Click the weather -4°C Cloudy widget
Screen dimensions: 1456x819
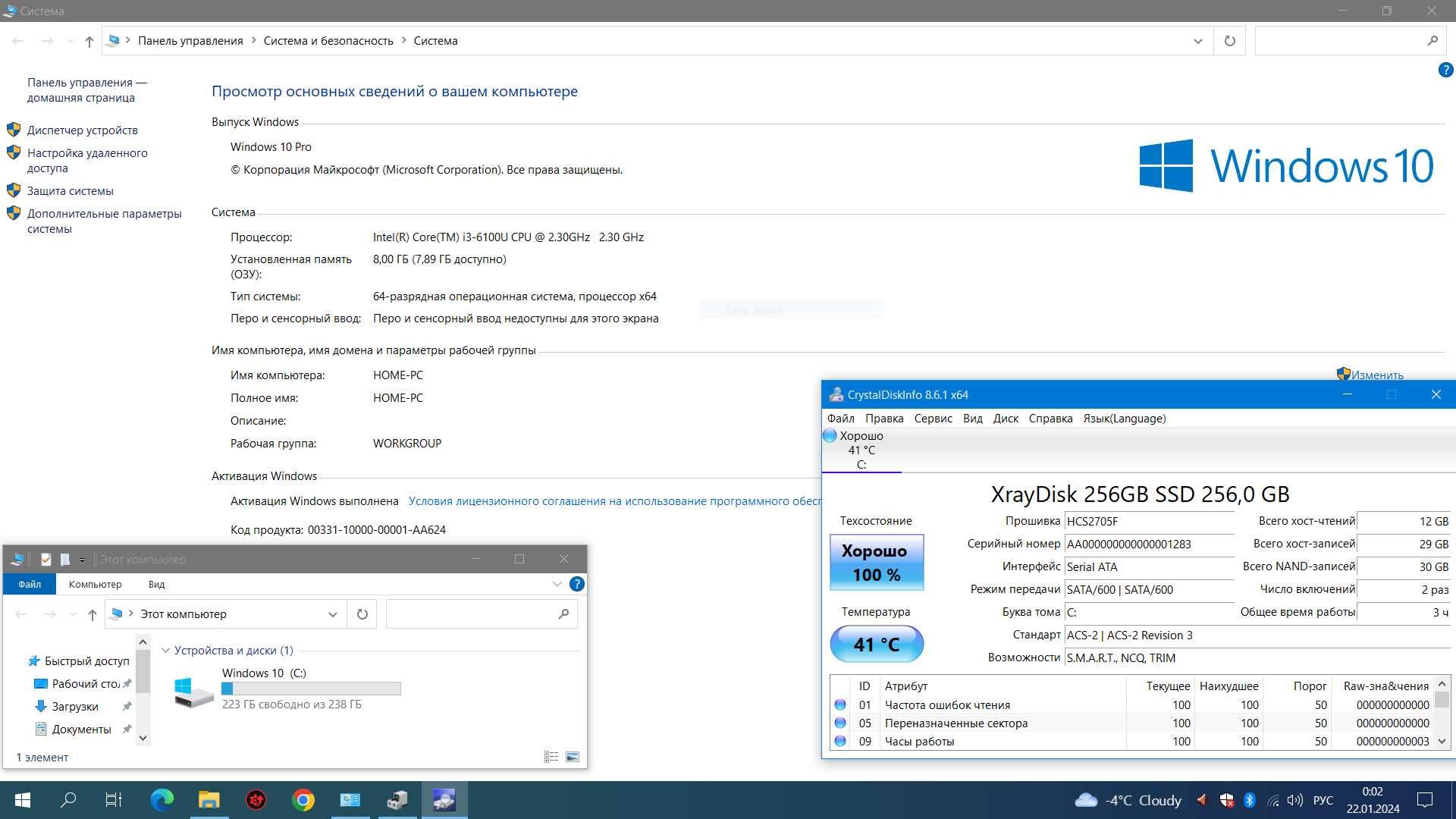[1128, 800]
